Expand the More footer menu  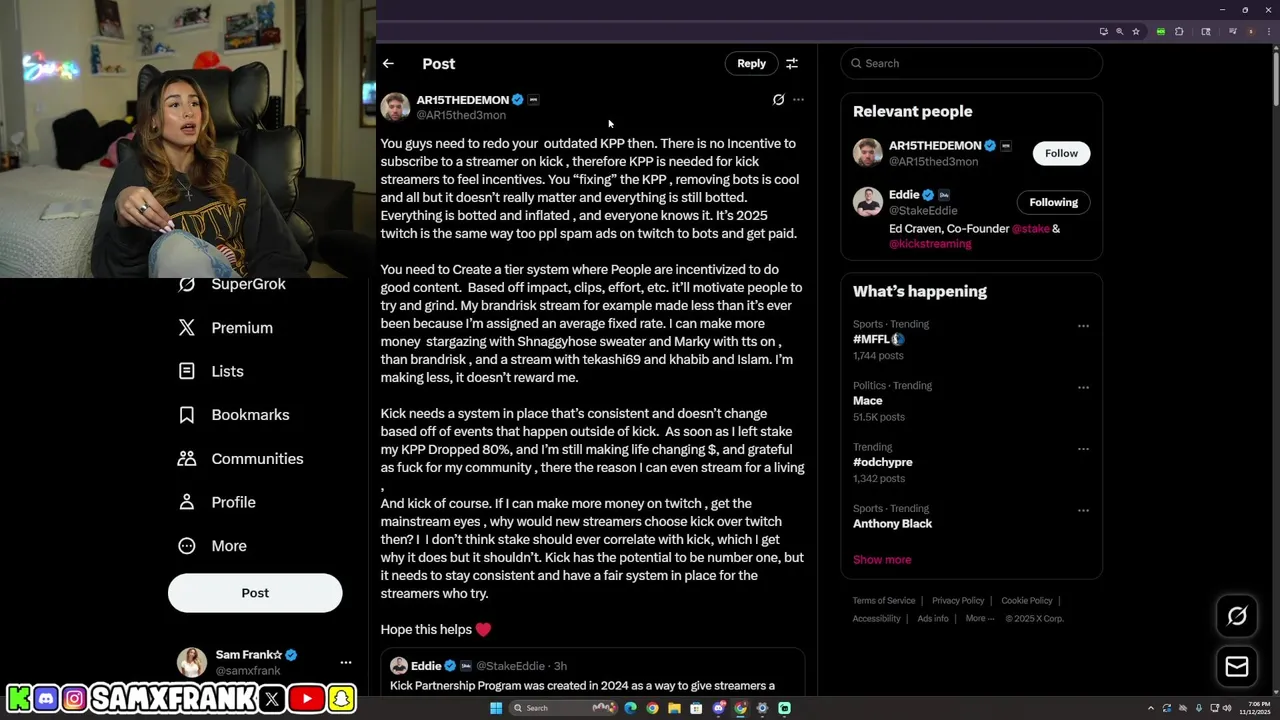coord(980,619)
